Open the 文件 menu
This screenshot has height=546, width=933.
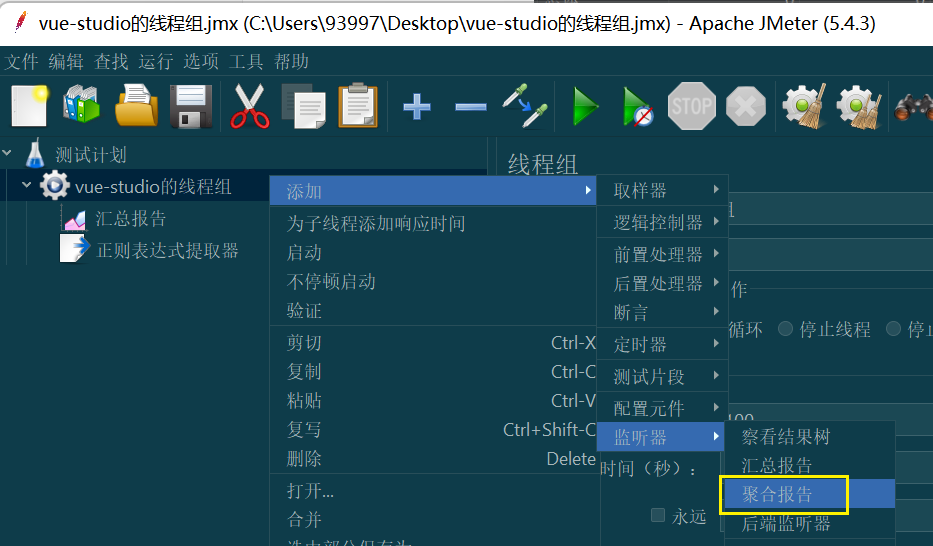(x=21, y=61)
